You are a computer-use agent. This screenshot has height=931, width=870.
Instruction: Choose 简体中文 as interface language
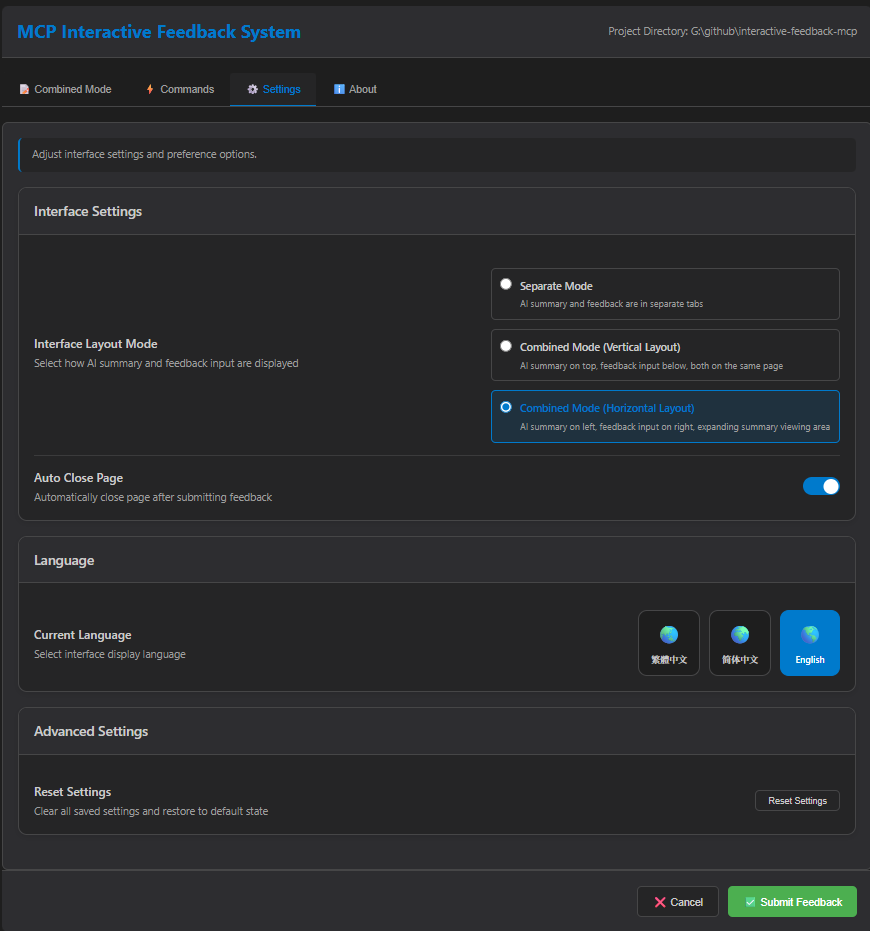(739, 643)
